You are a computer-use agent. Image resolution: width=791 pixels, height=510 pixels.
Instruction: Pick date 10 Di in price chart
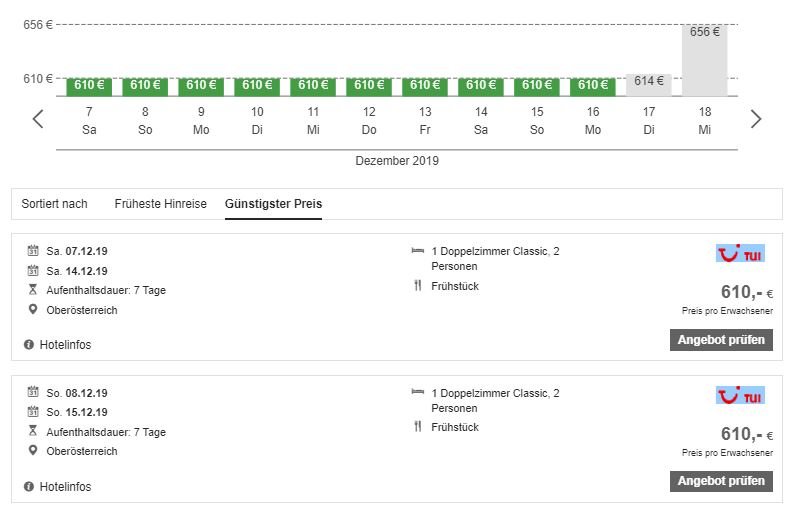257,119
